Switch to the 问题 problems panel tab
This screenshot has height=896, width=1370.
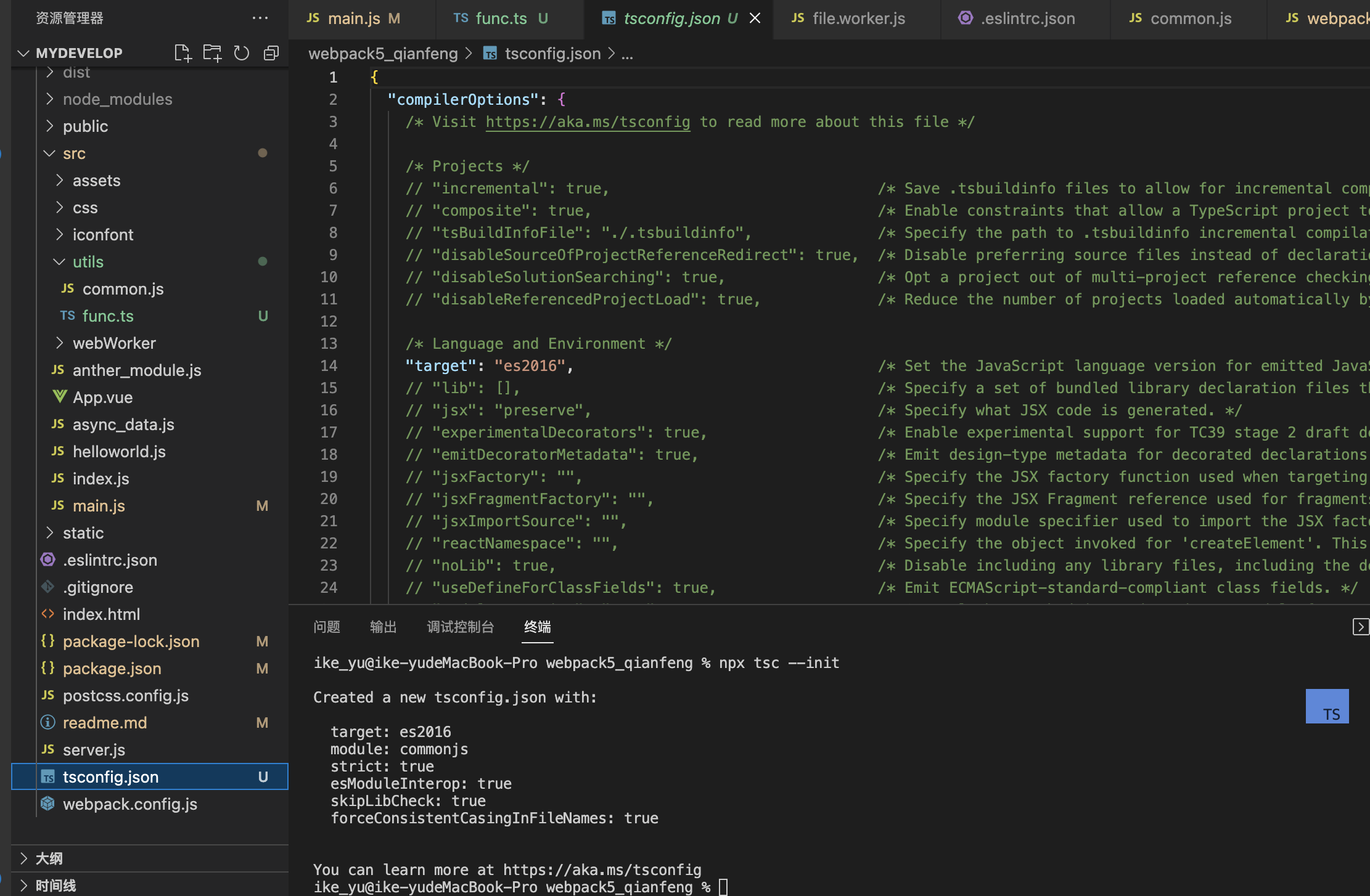[326, 627]
